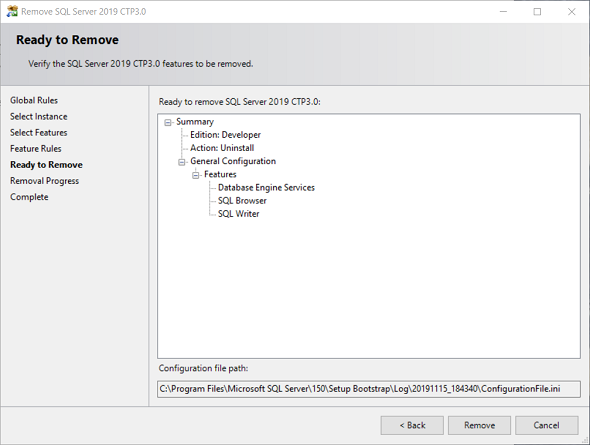
Task: Select SQL Writer feature entry
Action: [x=239, y=214]
